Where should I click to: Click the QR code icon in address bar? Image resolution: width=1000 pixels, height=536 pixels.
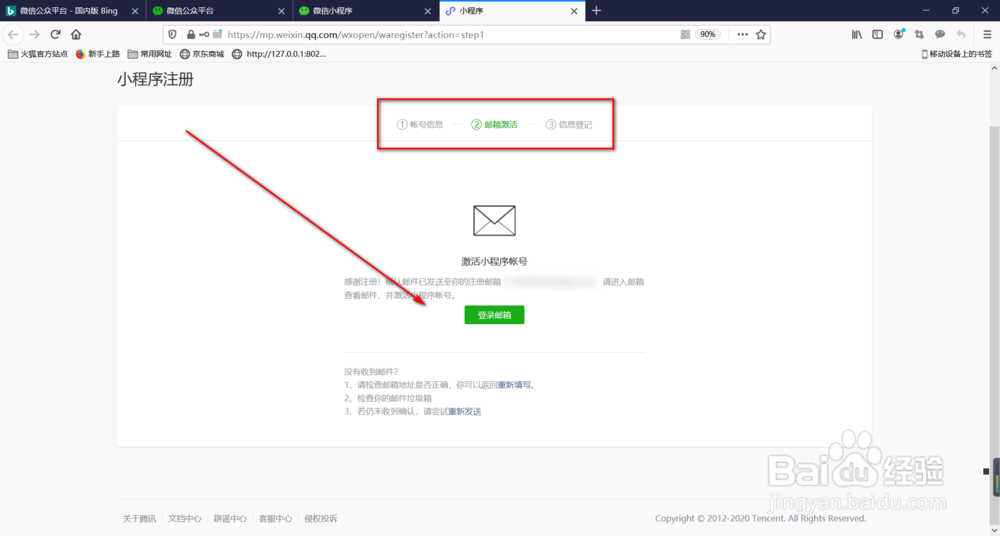coord(685,34)
